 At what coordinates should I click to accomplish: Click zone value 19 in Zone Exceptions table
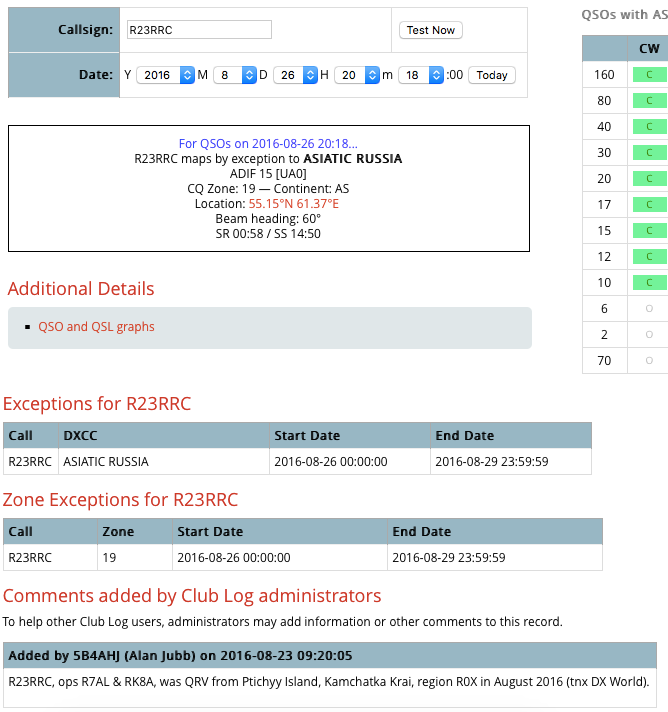(135, 558)
